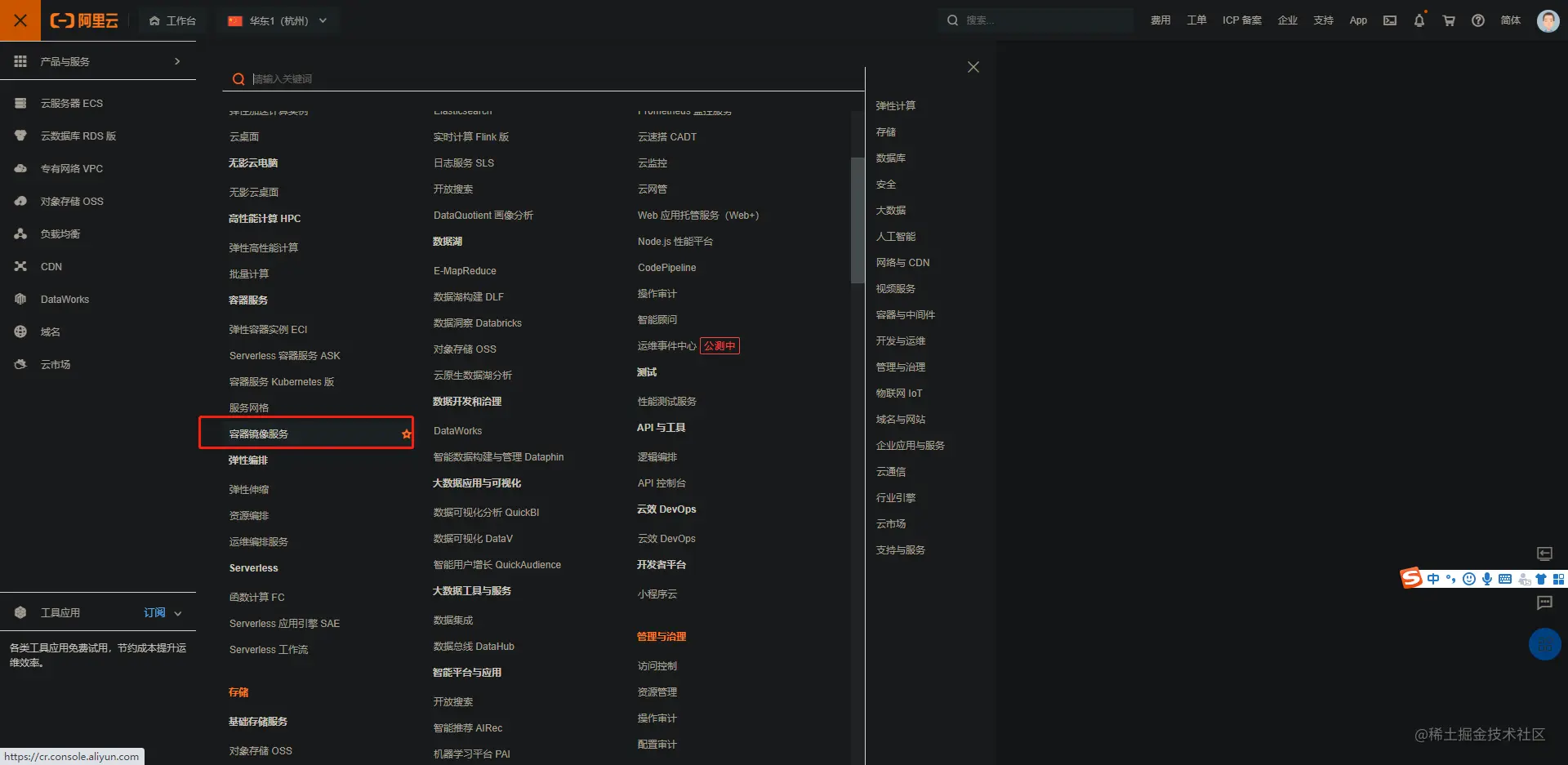
Task: Open 实时计算 Flink 版 link
Action: click(x=471, y=136)
